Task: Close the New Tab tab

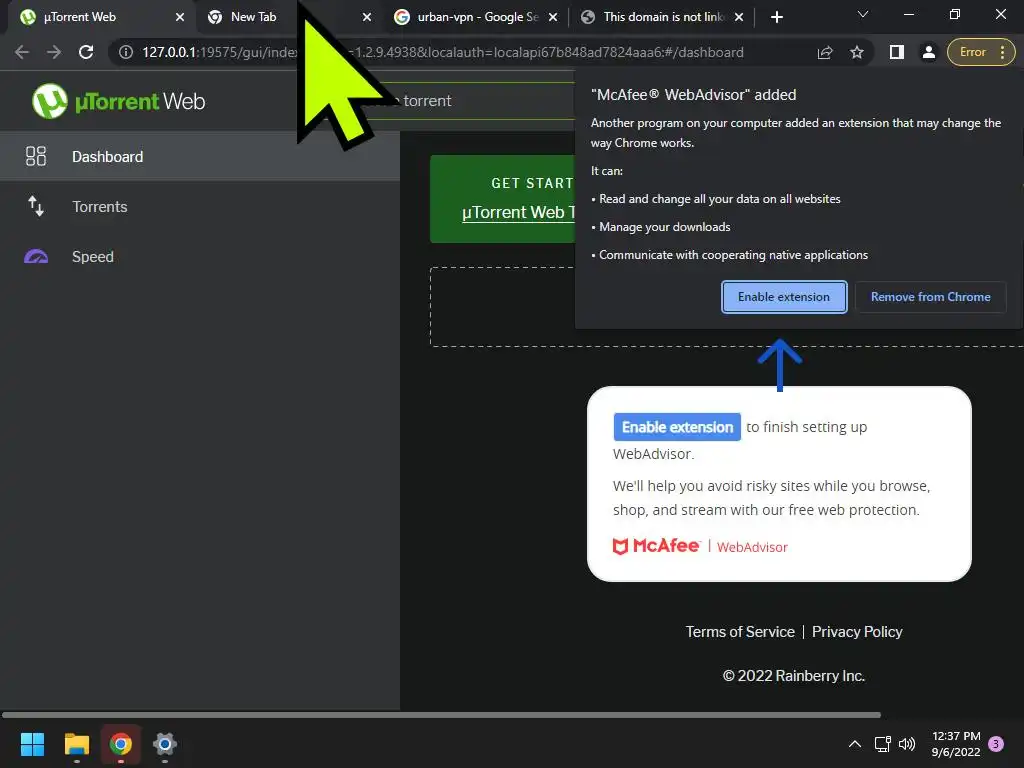Action: 367,17
